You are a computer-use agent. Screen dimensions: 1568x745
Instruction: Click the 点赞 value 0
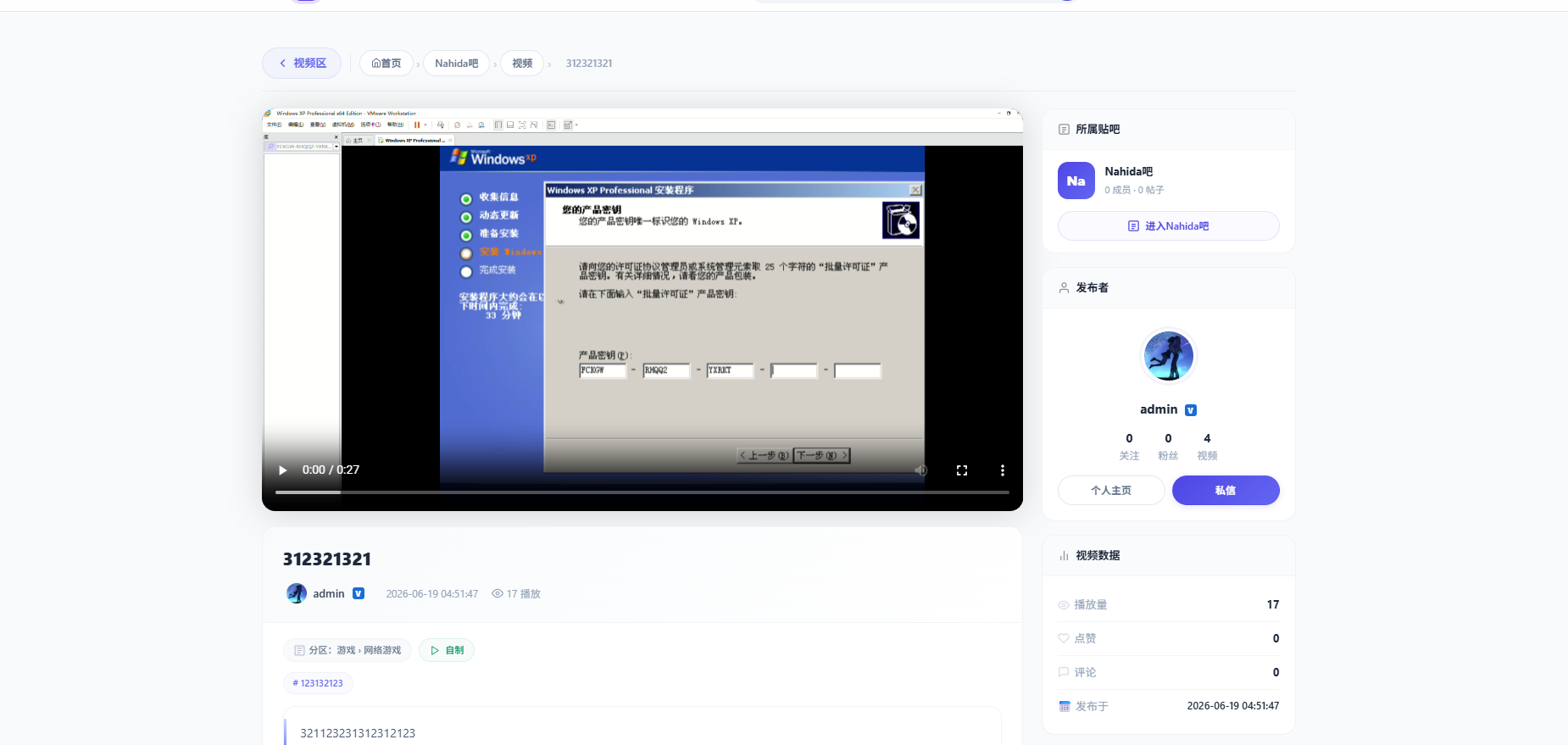click(1276, 638)
